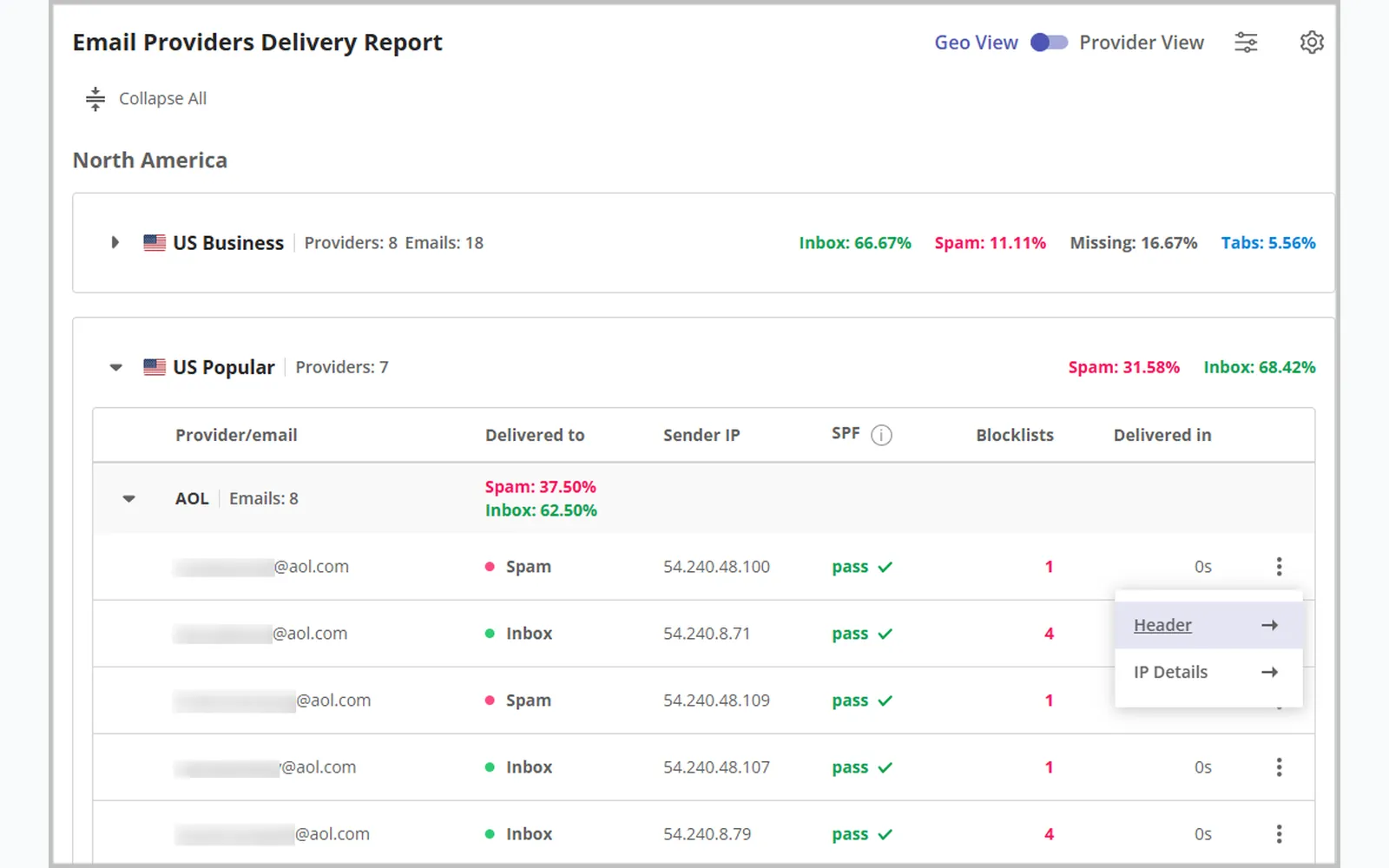Open three-dot menu for 54.240.48.100 row
The height and width of the screenshot is (868, 1389).
click(x=1279, y=567)
